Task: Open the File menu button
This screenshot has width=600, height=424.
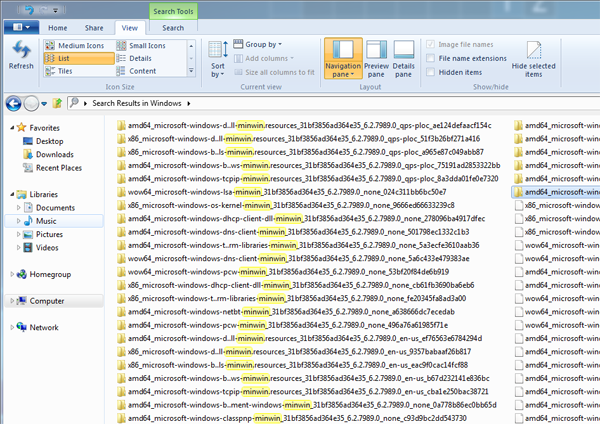Action: (x=21, y=27)
